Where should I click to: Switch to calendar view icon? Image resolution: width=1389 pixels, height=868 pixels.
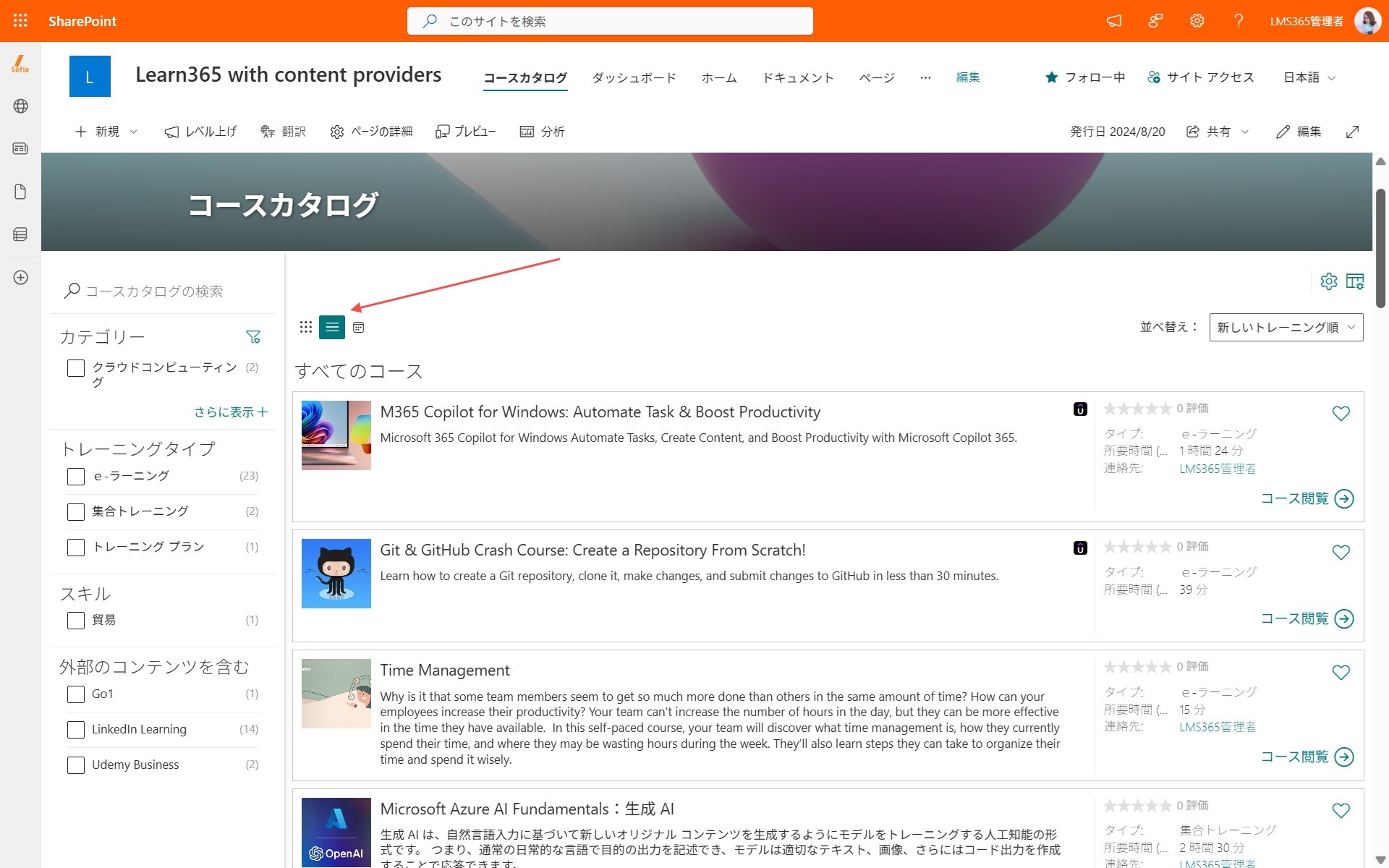[x=358, y=327]
